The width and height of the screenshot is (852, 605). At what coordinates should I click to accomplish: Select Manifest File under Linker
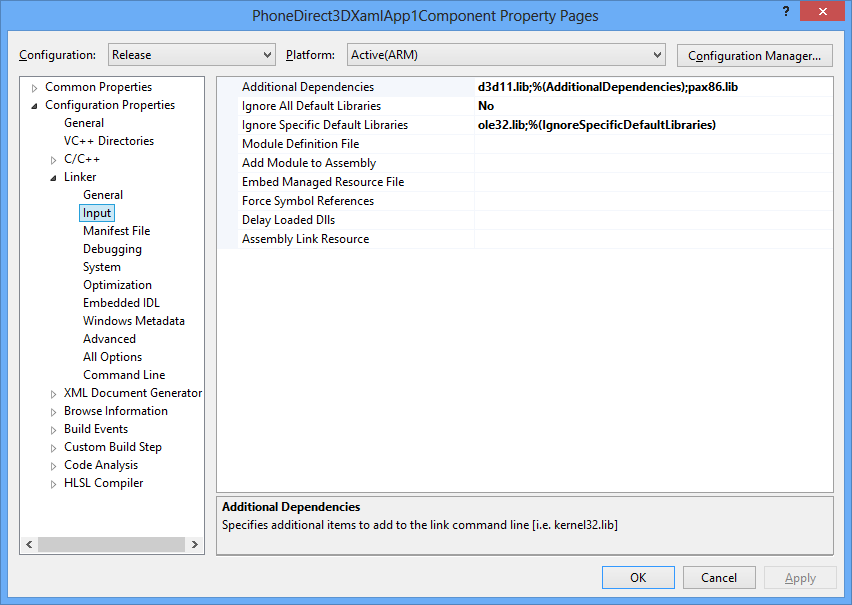(116, 231)
